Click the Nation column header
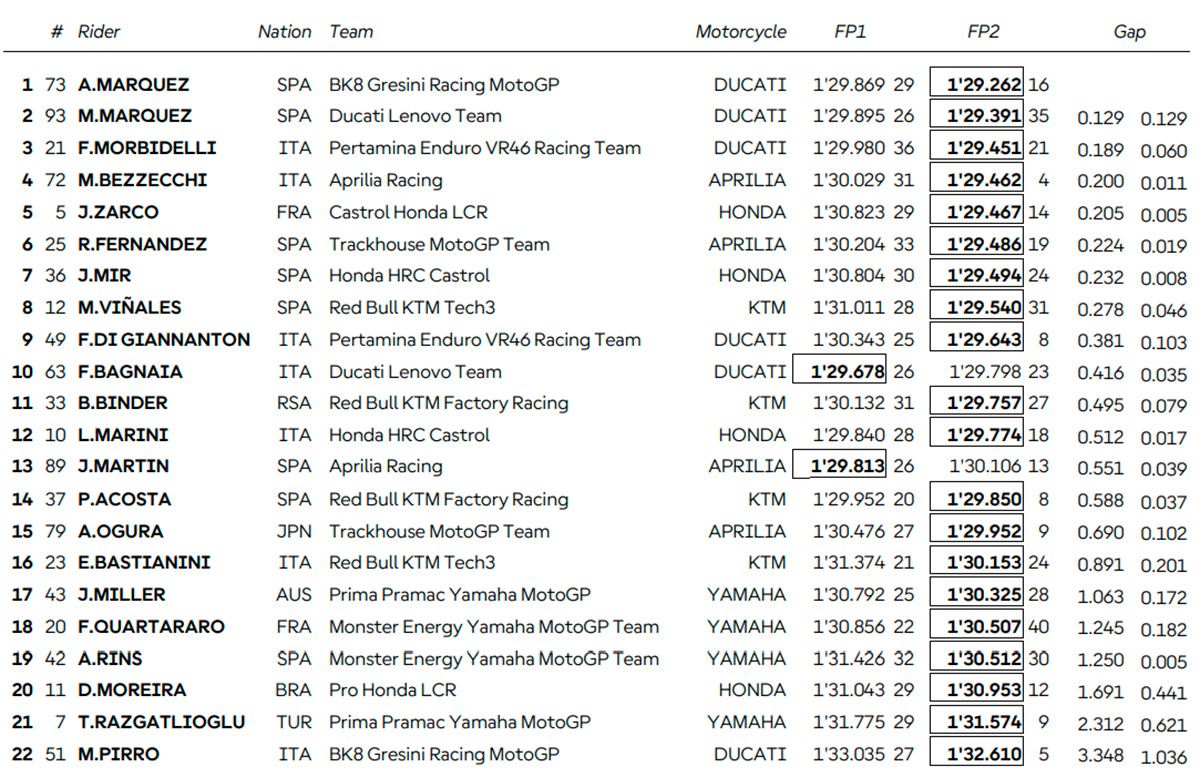 click(284, 32)
